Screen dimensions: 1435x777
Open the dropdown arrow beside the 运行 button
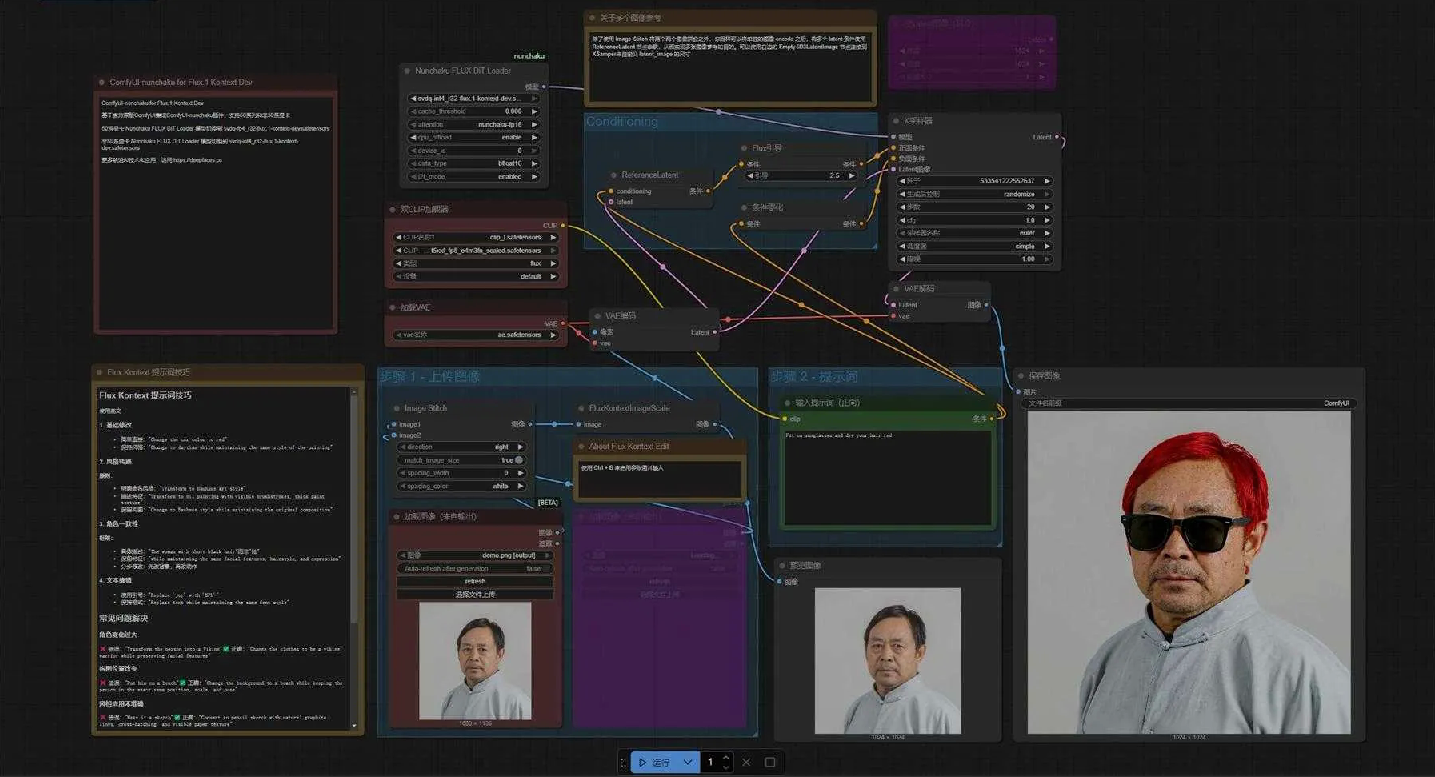pyautogui.click(x=688, y=762)
